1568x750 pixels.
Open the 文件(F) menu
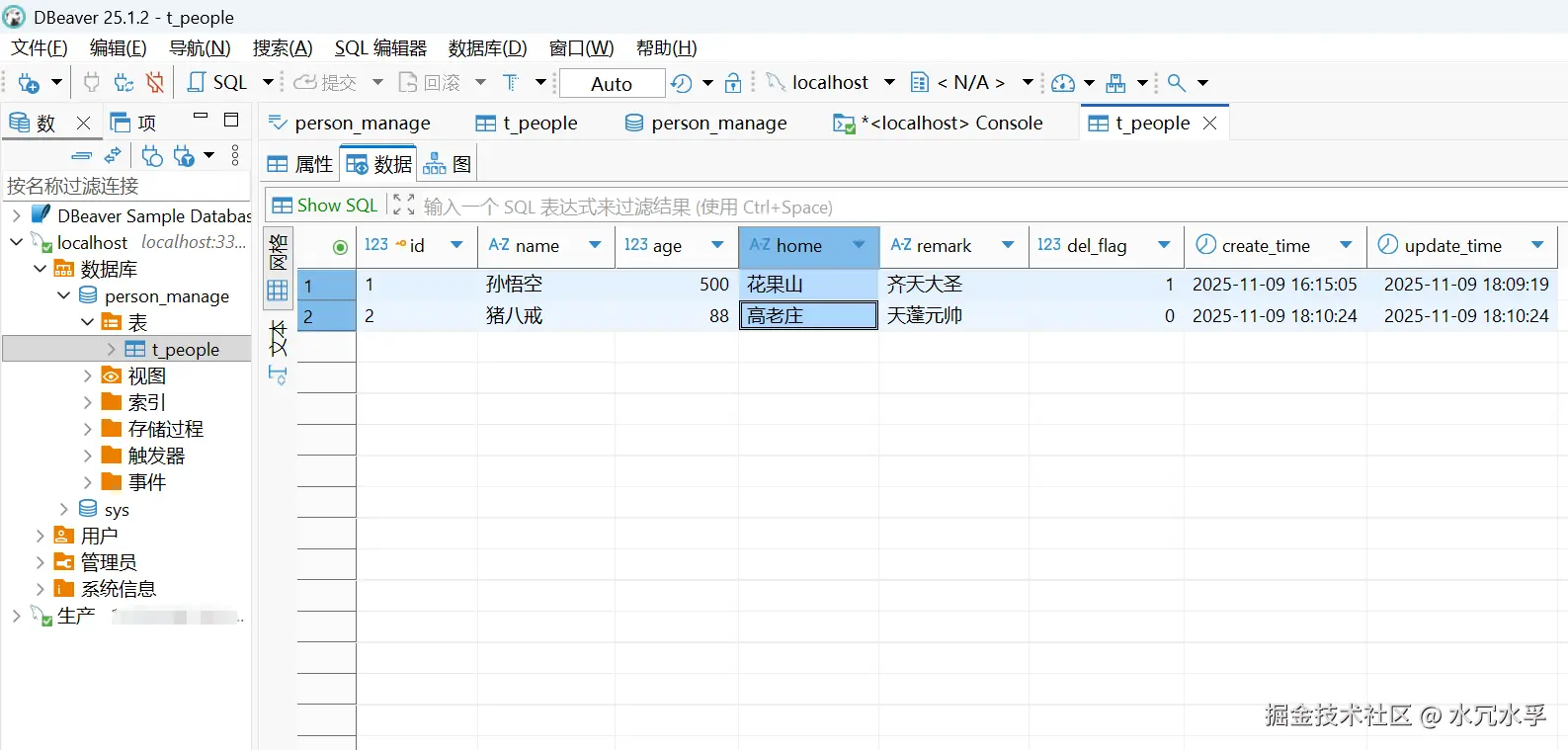[40, 48]
